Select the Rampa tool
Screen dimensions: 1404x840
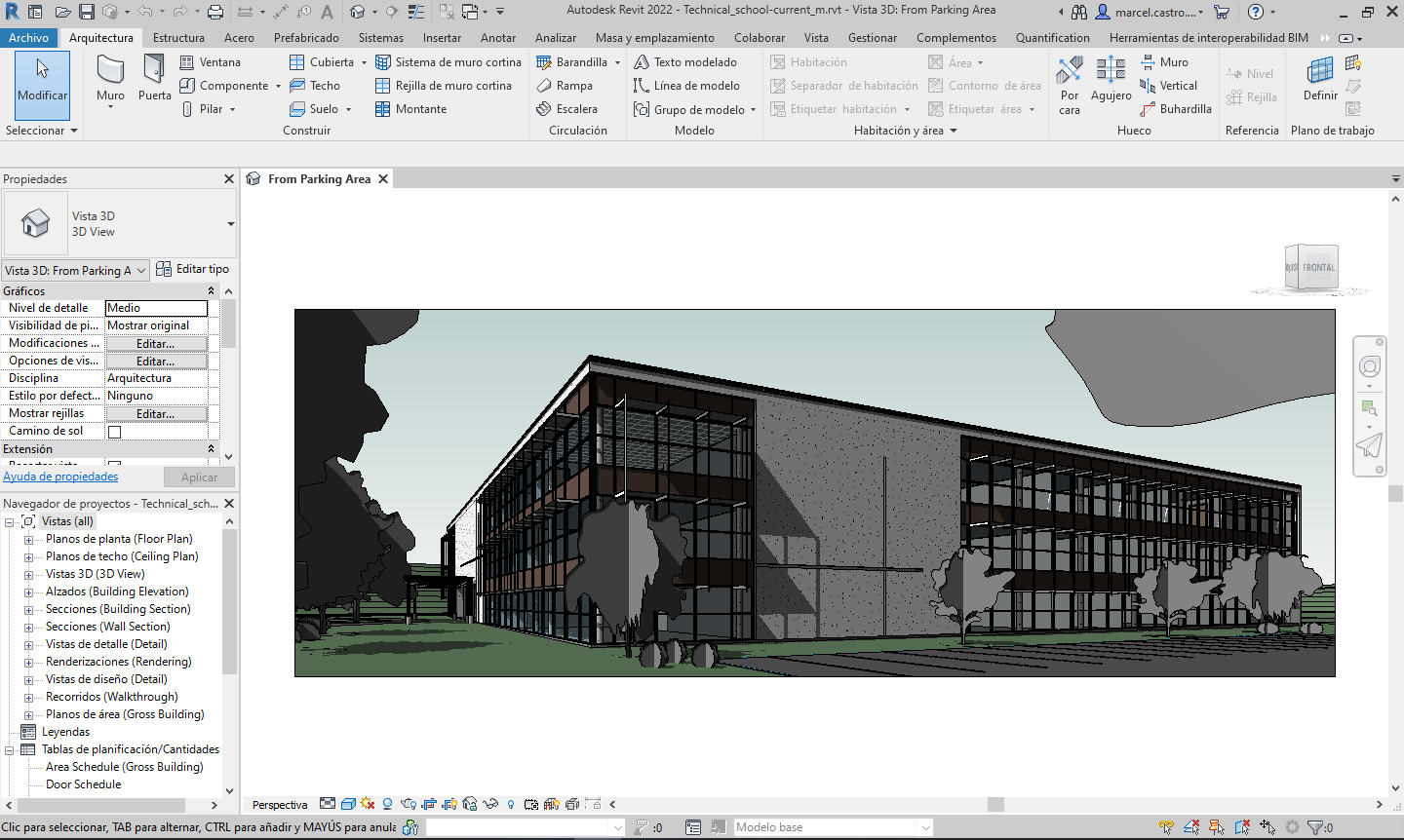coord(565,85)
